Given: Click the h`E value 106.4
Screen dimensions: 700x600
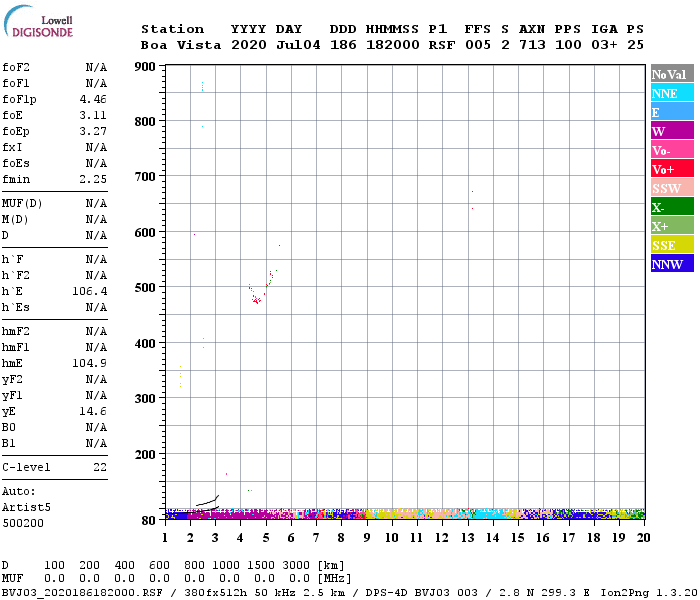Looking at the screenshot, I should pos(90,291).
